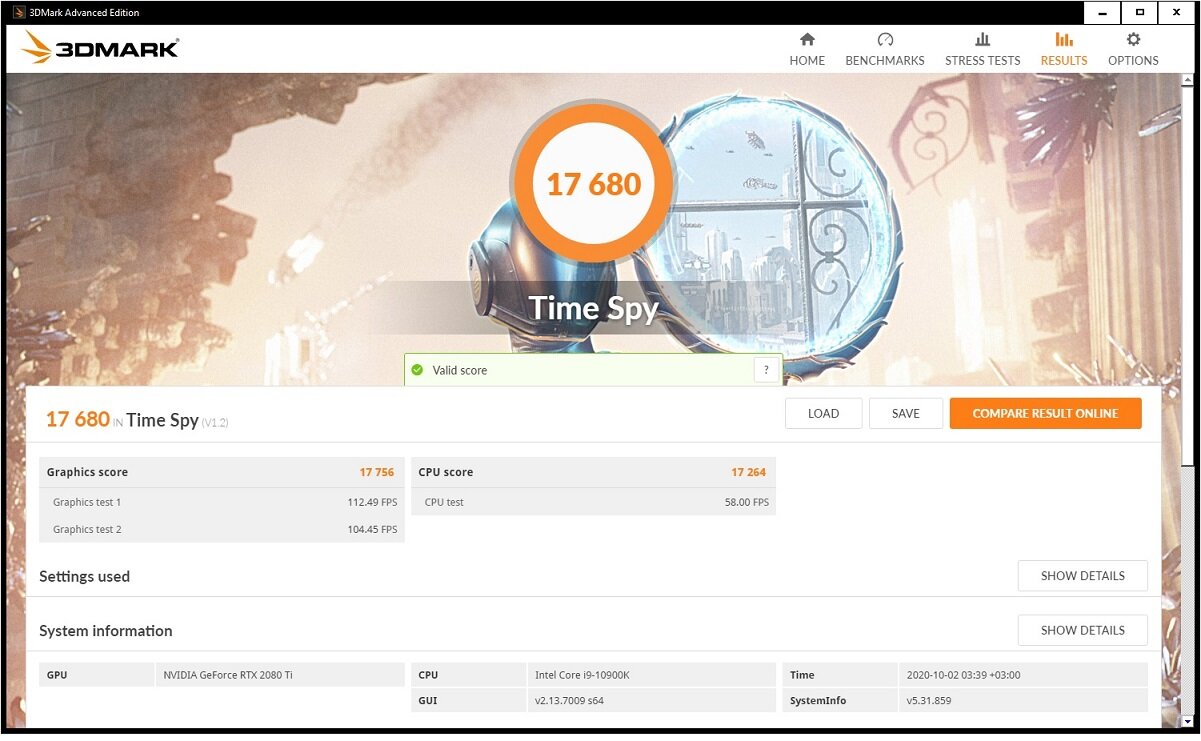1201x741 pixels.
Task: Open the OPTIONS tab
Action: pyautogui.click(x=1133, y=49)
